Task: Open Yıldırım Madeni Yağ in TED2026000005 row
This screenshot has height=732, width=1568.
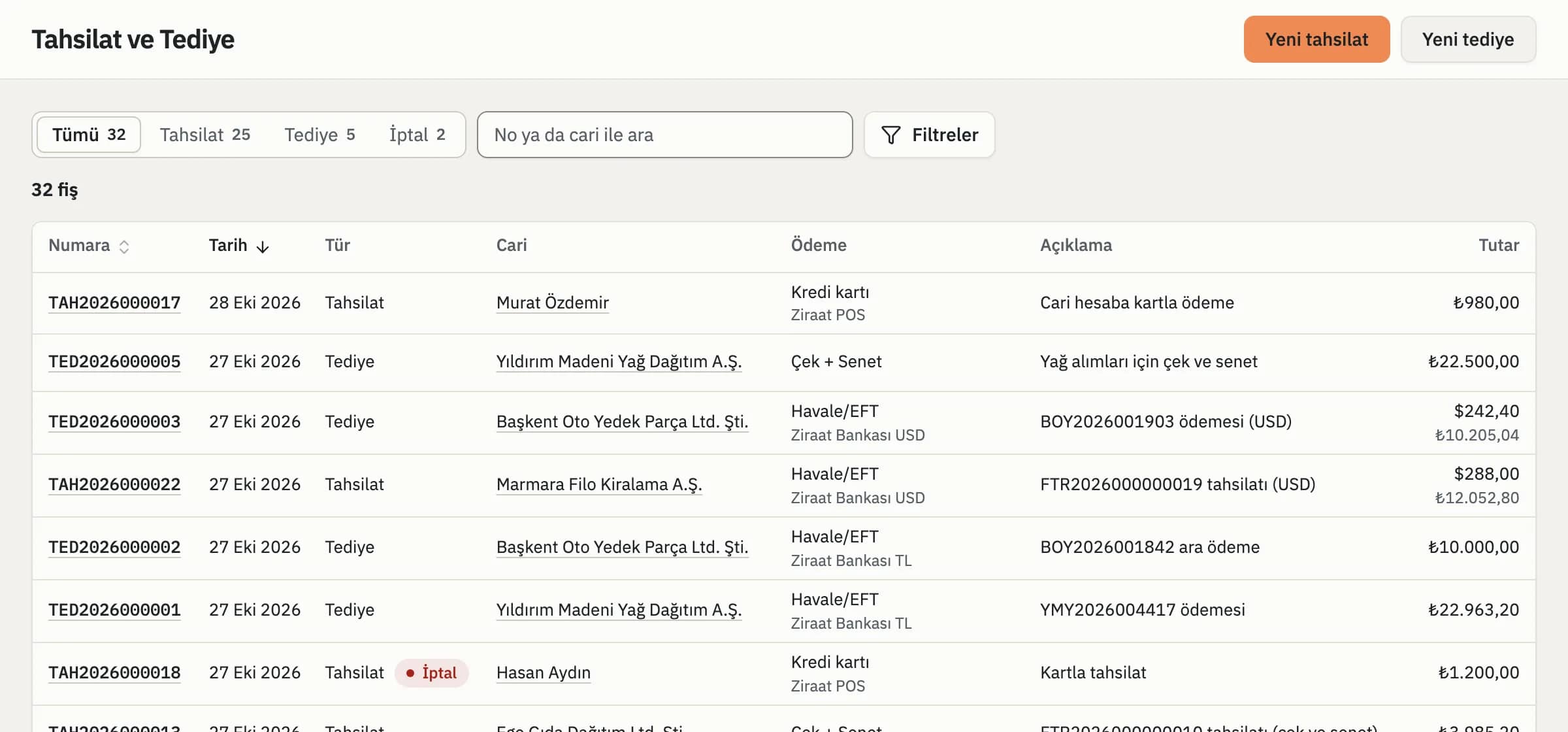Action: click(x=619, y=361)
